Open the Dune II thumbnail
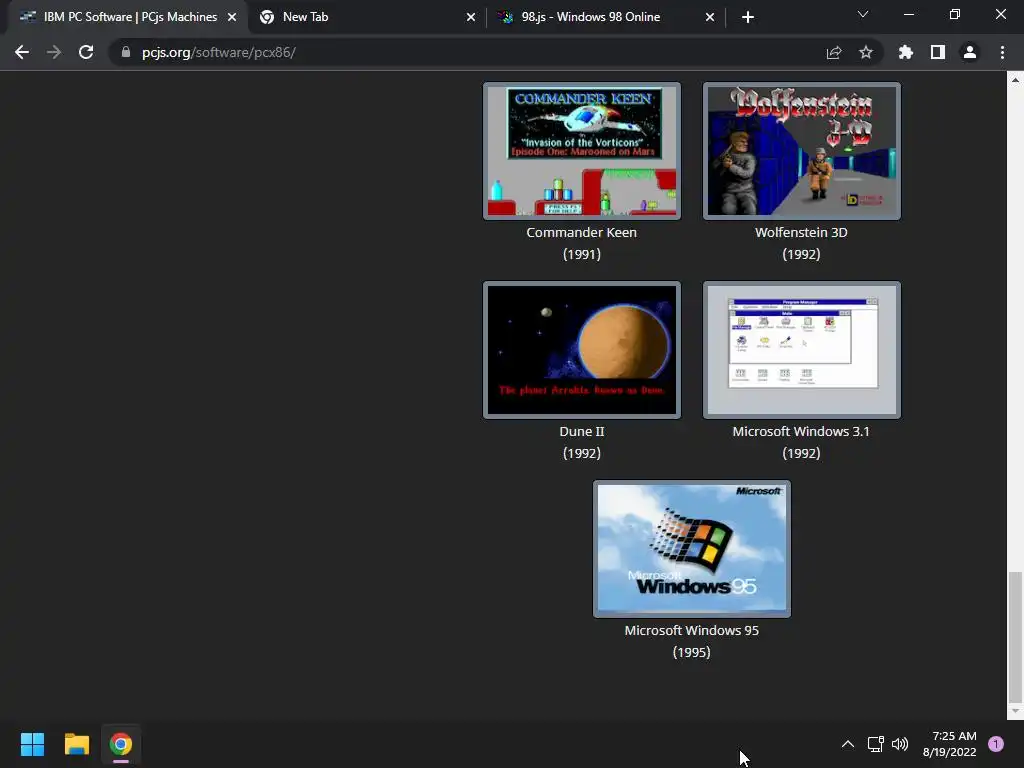 582,350
